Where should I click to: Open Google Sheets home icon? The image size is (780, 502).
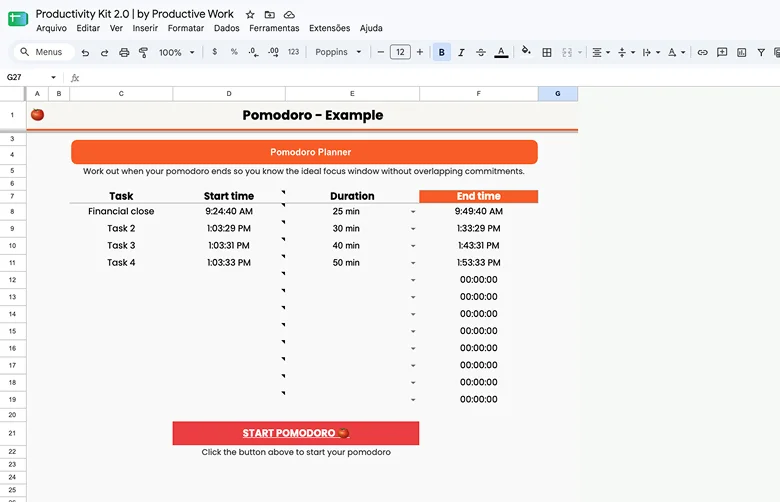pyautogui.click(x=18, y=19)
